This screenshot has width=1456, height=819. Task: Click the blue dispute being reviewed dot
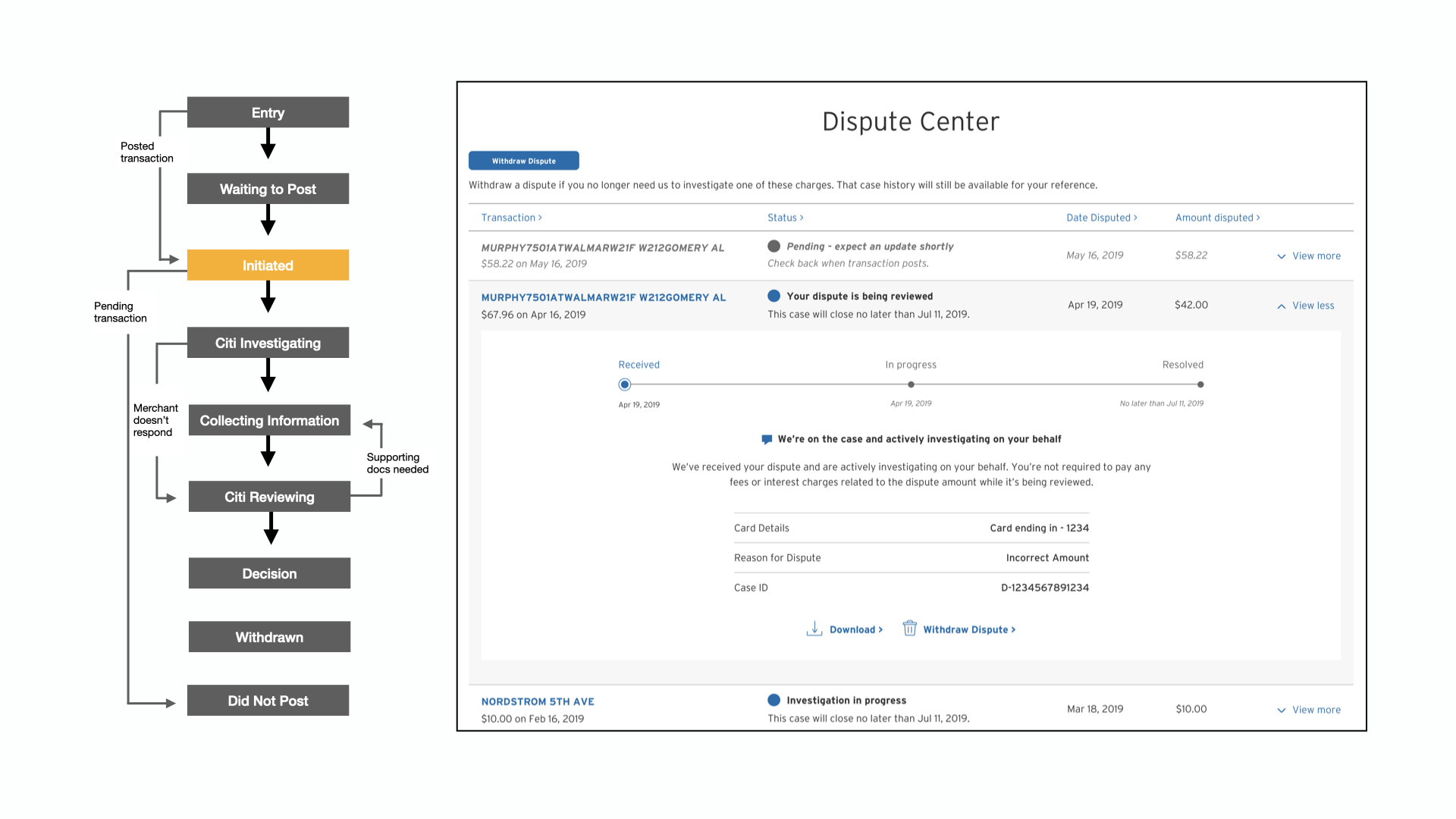coord(773,296)
